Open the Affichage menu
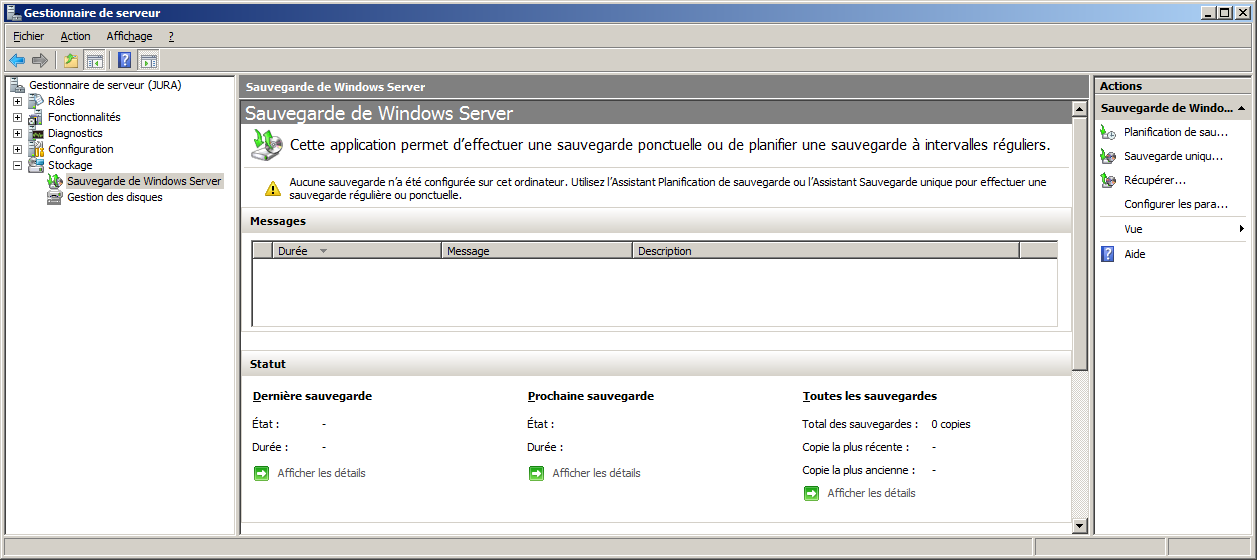 click(x=129, y=36)
